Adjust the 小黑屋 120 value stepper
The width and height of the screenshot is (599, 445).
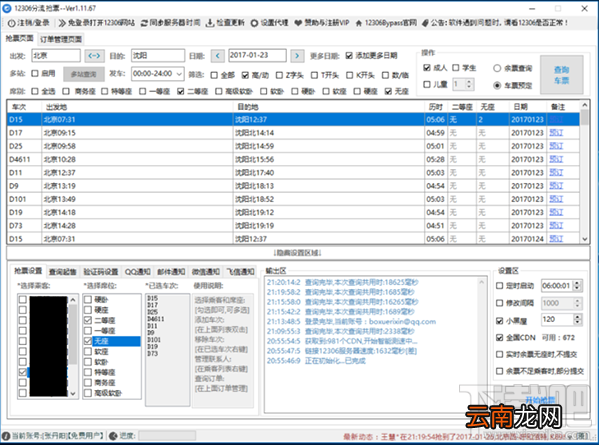pyautogui.click(x=577, y=319)
